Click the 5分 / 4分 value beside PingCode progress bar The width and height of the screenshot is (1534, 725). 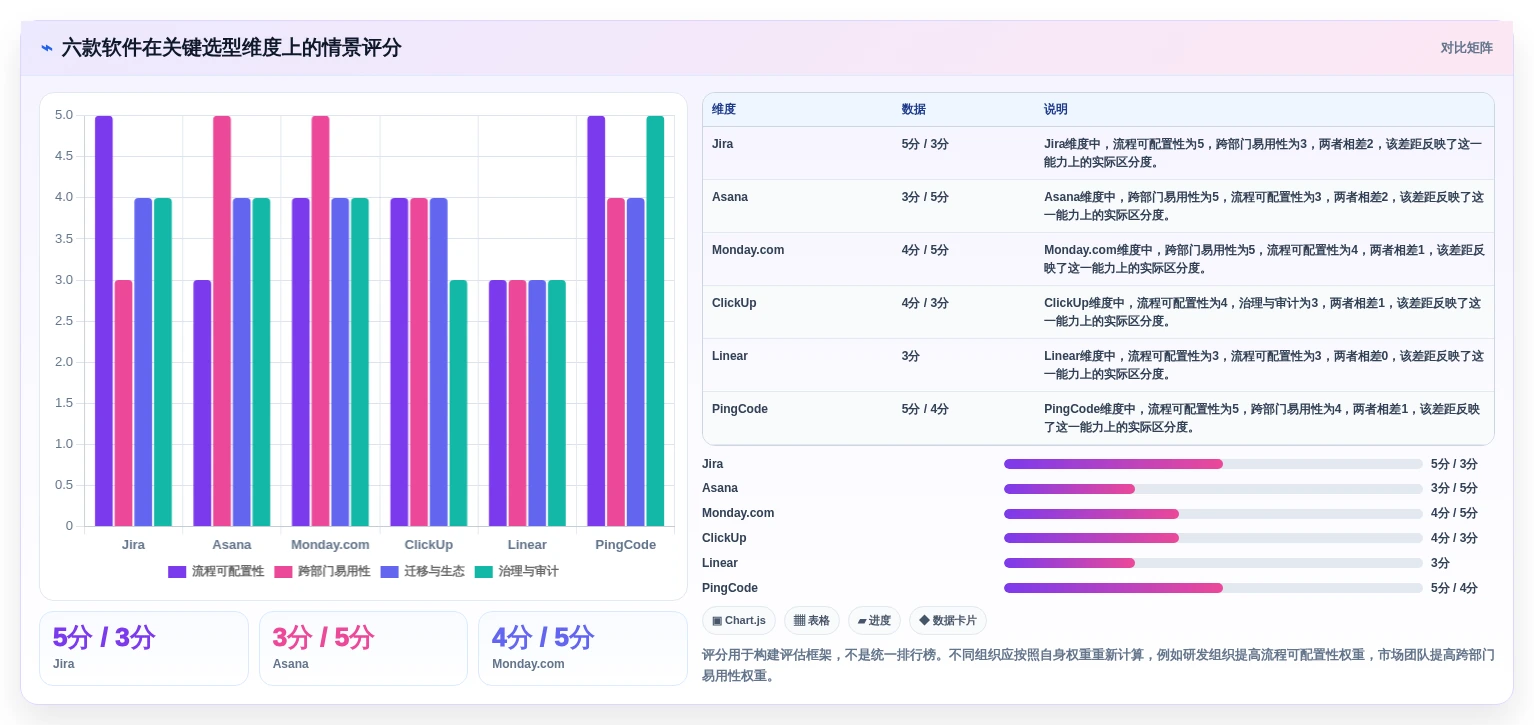pos(1454,588)
